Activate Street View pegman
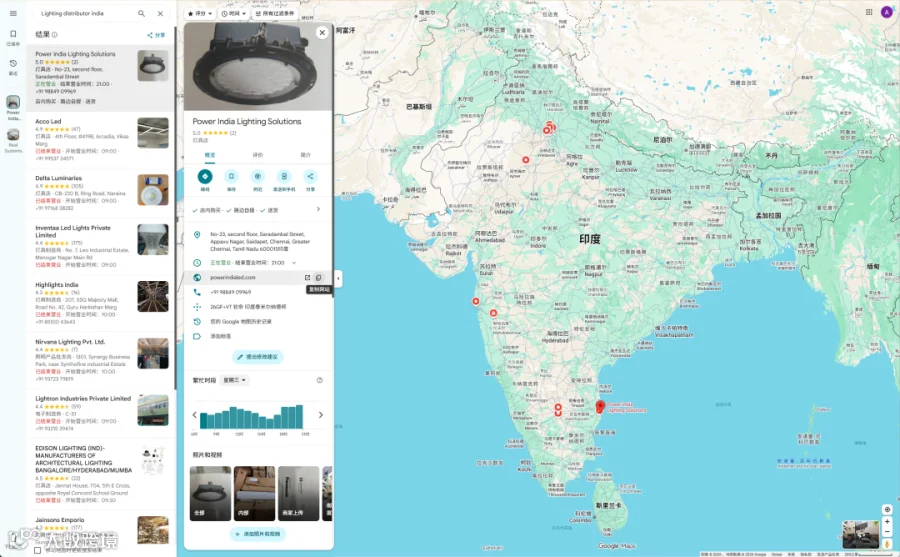The image size is (900, 557). pos(887,544)
